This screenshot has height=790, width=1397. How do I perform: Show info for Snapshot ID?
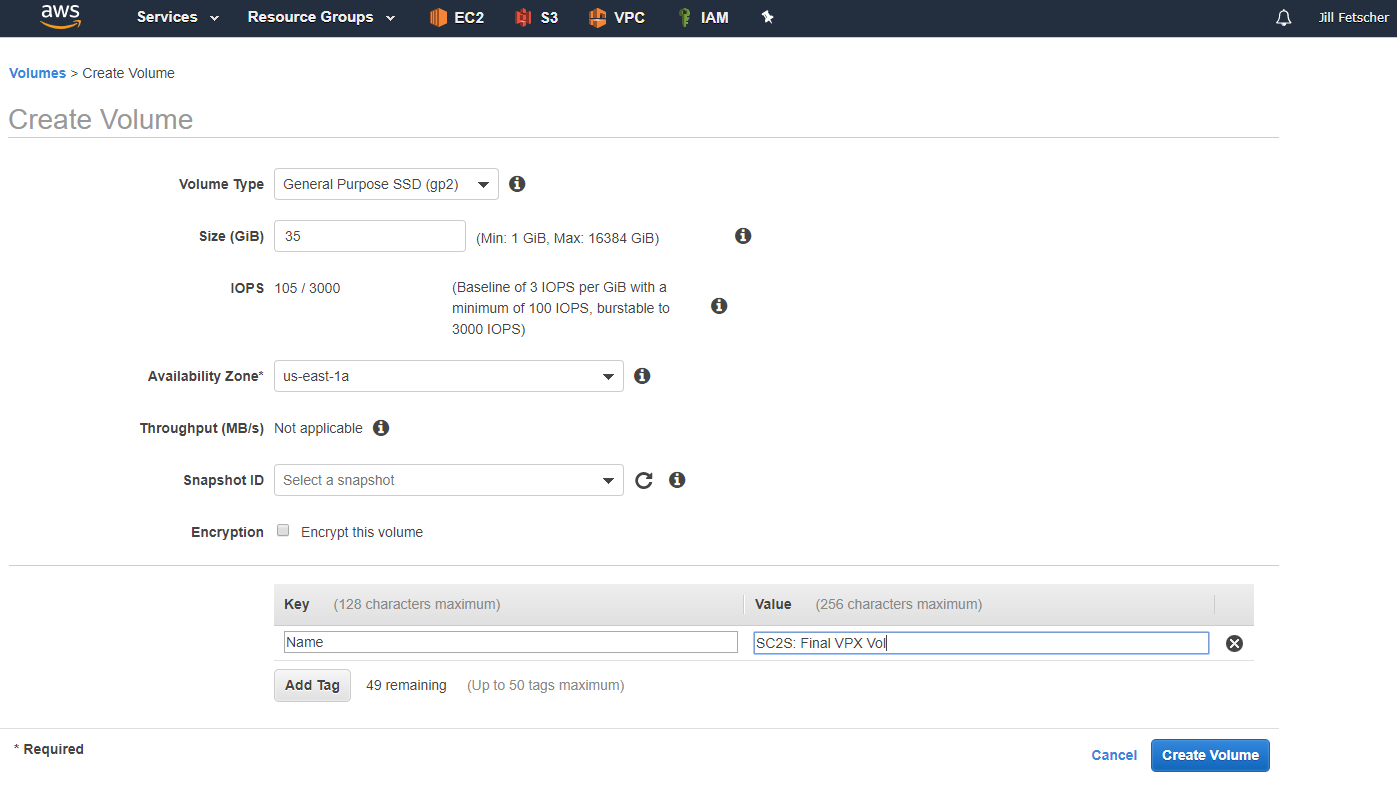click(x=677, y=480)
